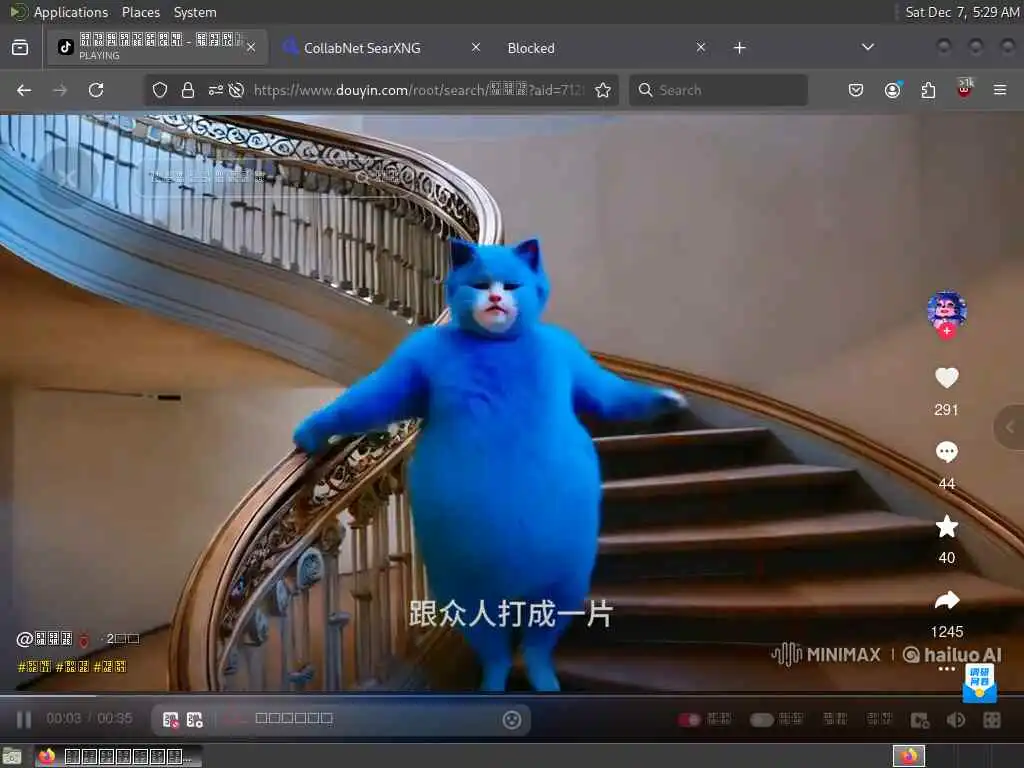Open the Firefox account icon

click(892, 90)
